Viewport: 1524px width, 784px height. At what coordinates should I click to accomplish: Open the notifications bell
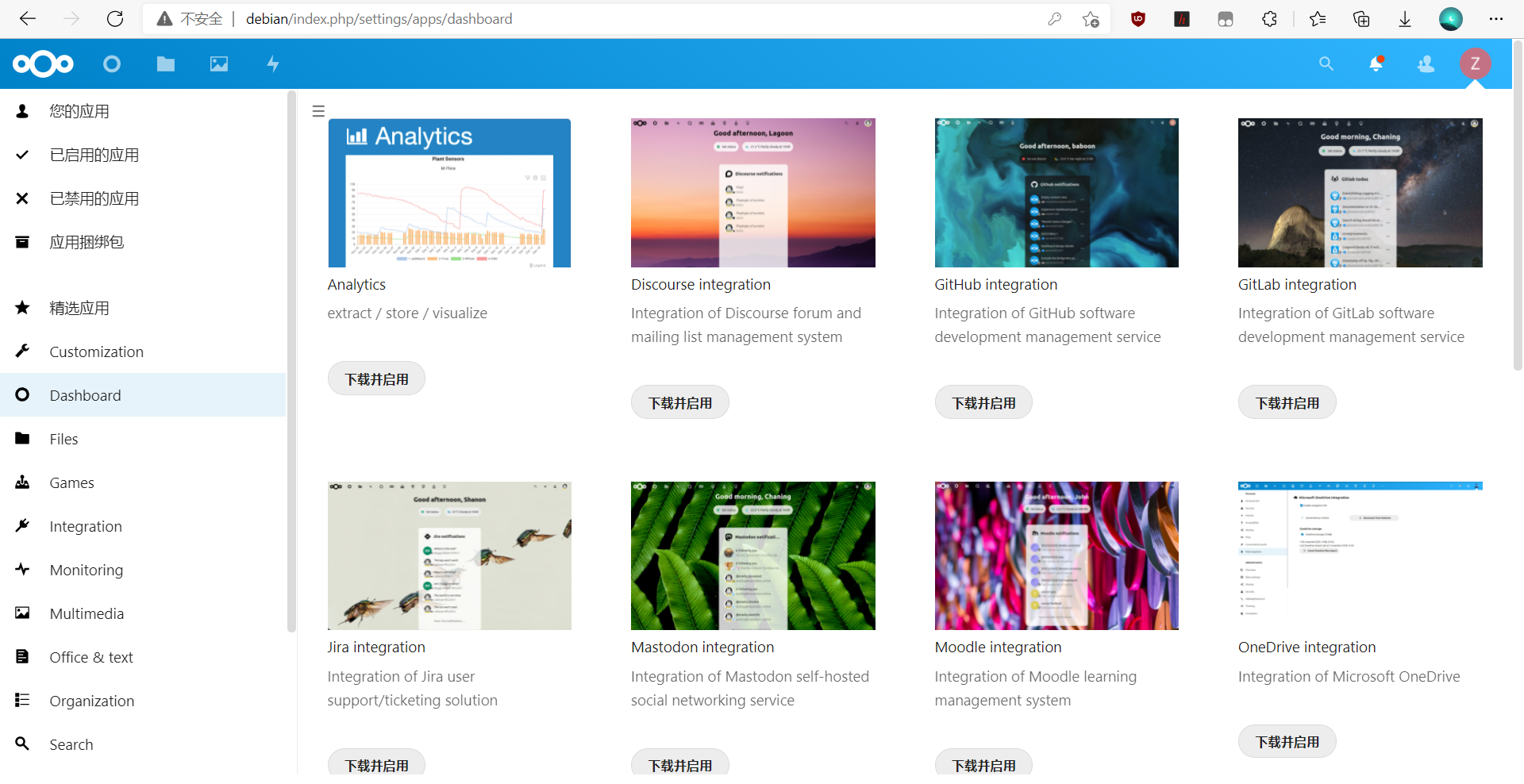(1376, 63)
